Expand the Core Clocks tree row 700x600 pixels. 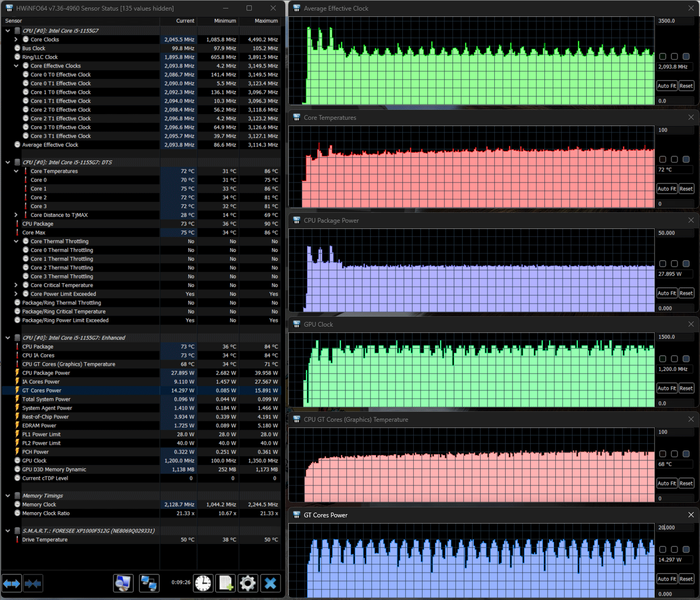tap(16, 39)
